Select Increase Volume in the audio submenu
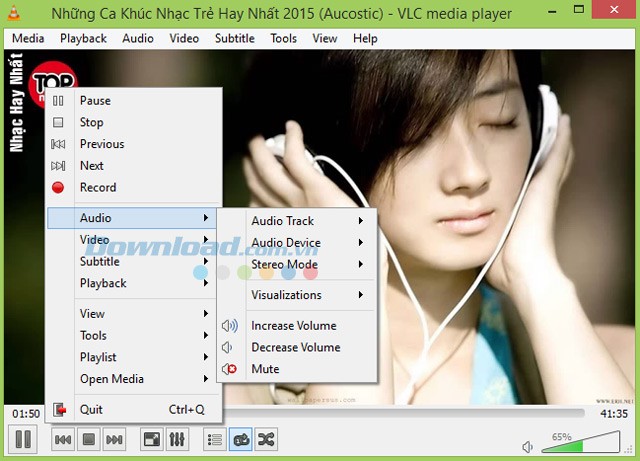The height and width of the screenshot is (461, 640). [x=293, y=326]
